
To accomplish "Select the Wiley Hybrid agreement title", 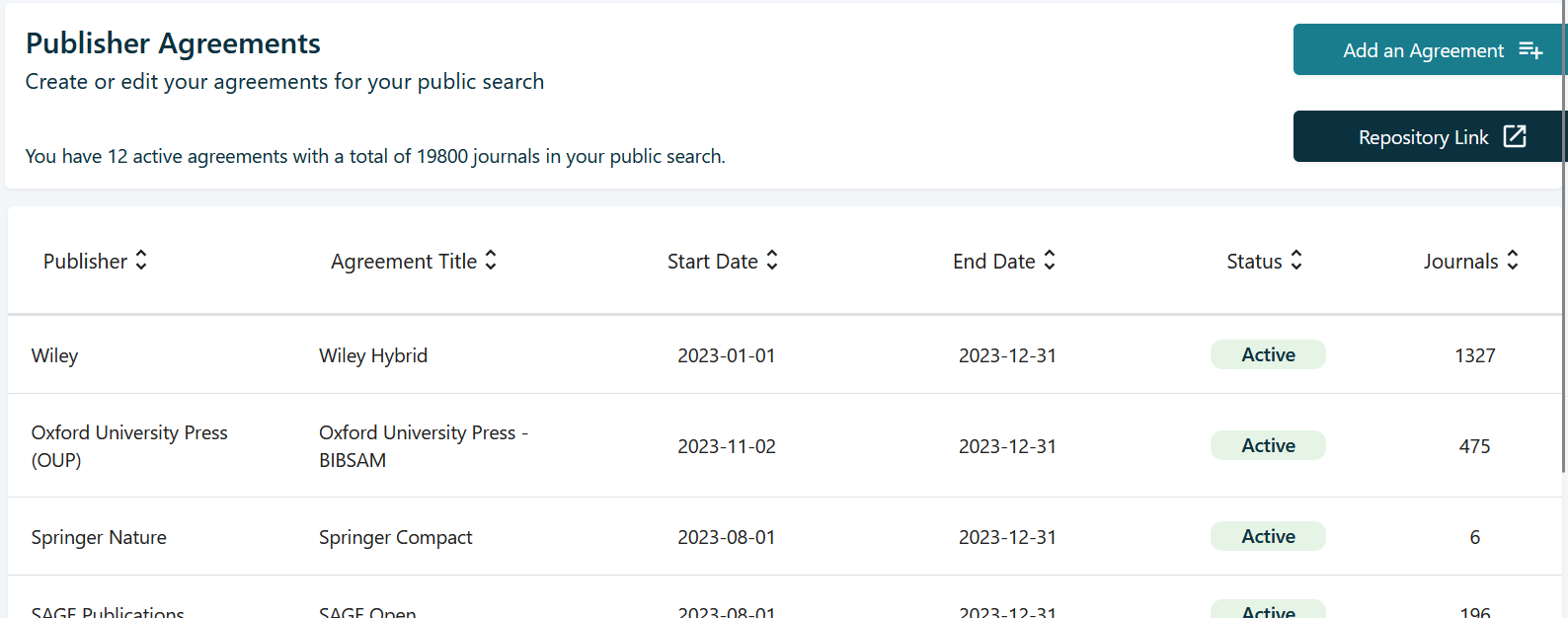I will coord(373,355).
